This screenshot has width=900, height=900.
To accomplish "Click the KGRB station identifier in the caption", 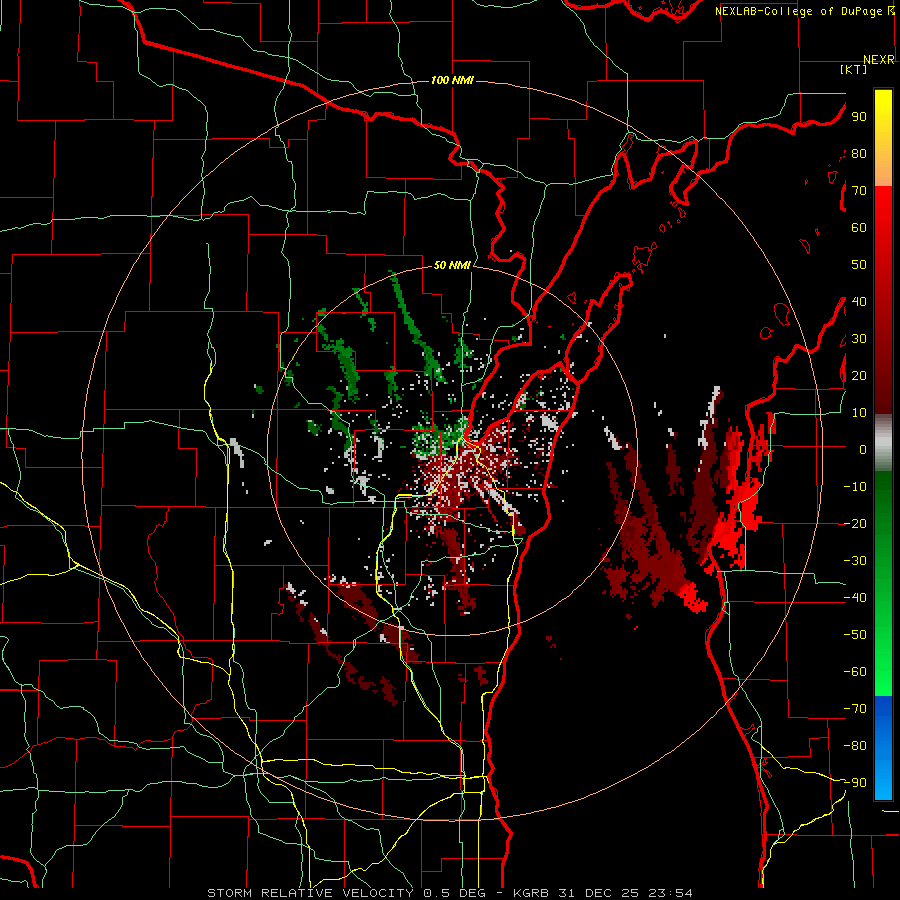I will (533, 893).
